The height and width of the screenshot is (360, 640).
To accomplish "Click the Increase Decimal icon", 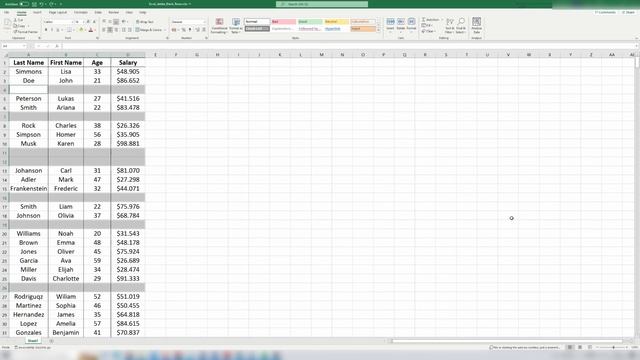I will [x=198, y=30].
